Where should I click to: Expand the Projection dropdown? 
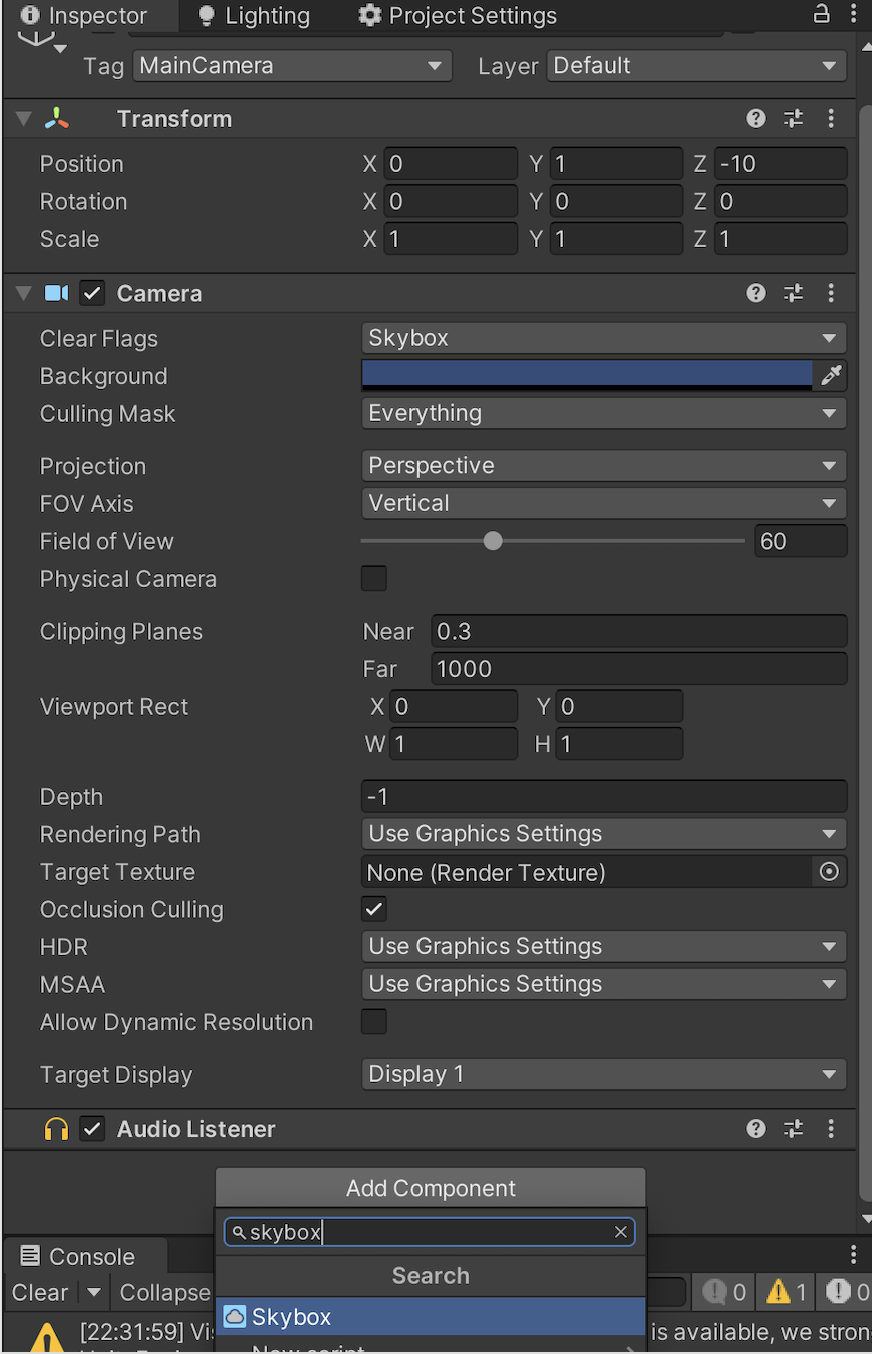point(603,466)
